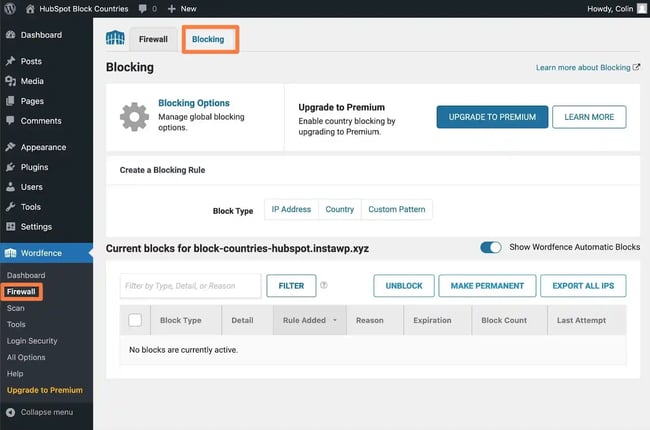
Task: Switch to the Firewall tab
Action: click(154, 40)
